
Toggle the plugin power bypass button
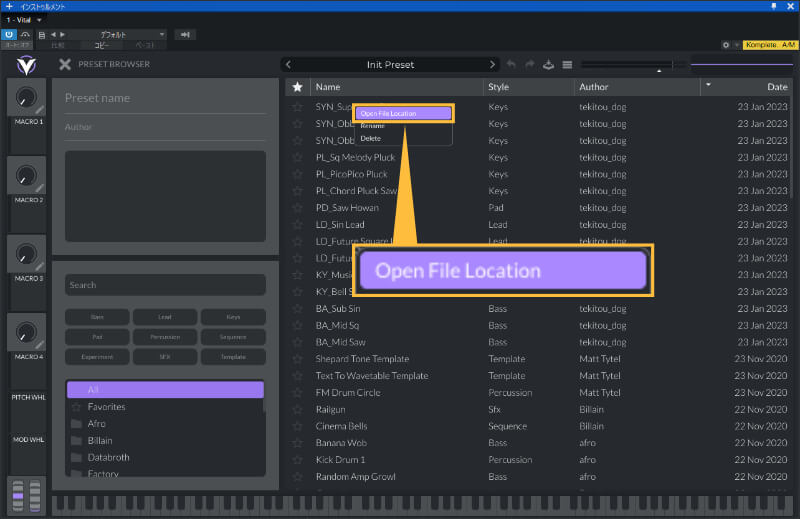click(9, 35)
